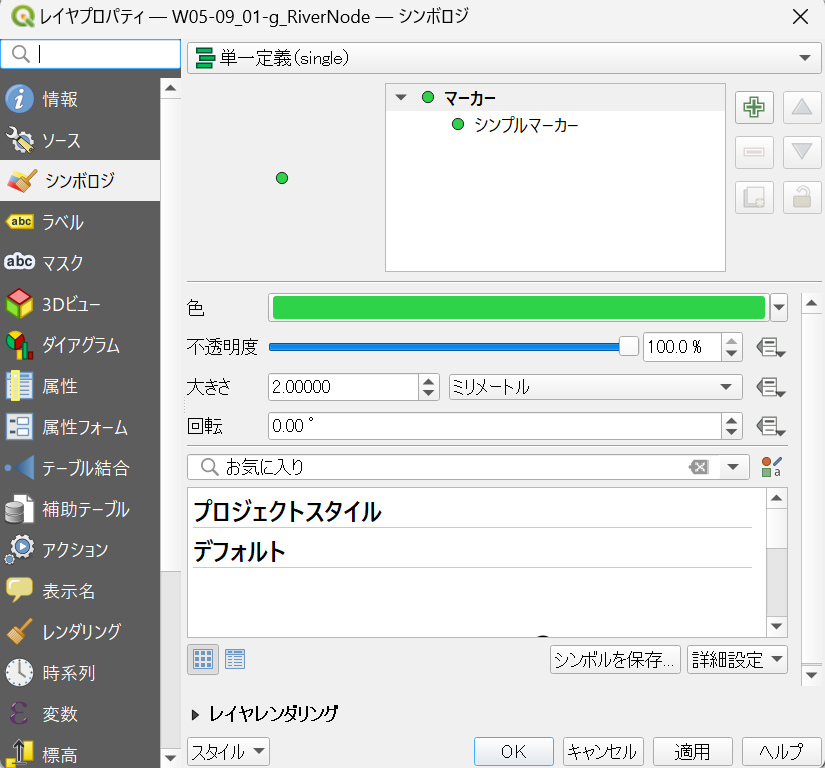Click sidebar scrollbar down arrow
This screenshot has width=825, height=768.
click(170, 758)
